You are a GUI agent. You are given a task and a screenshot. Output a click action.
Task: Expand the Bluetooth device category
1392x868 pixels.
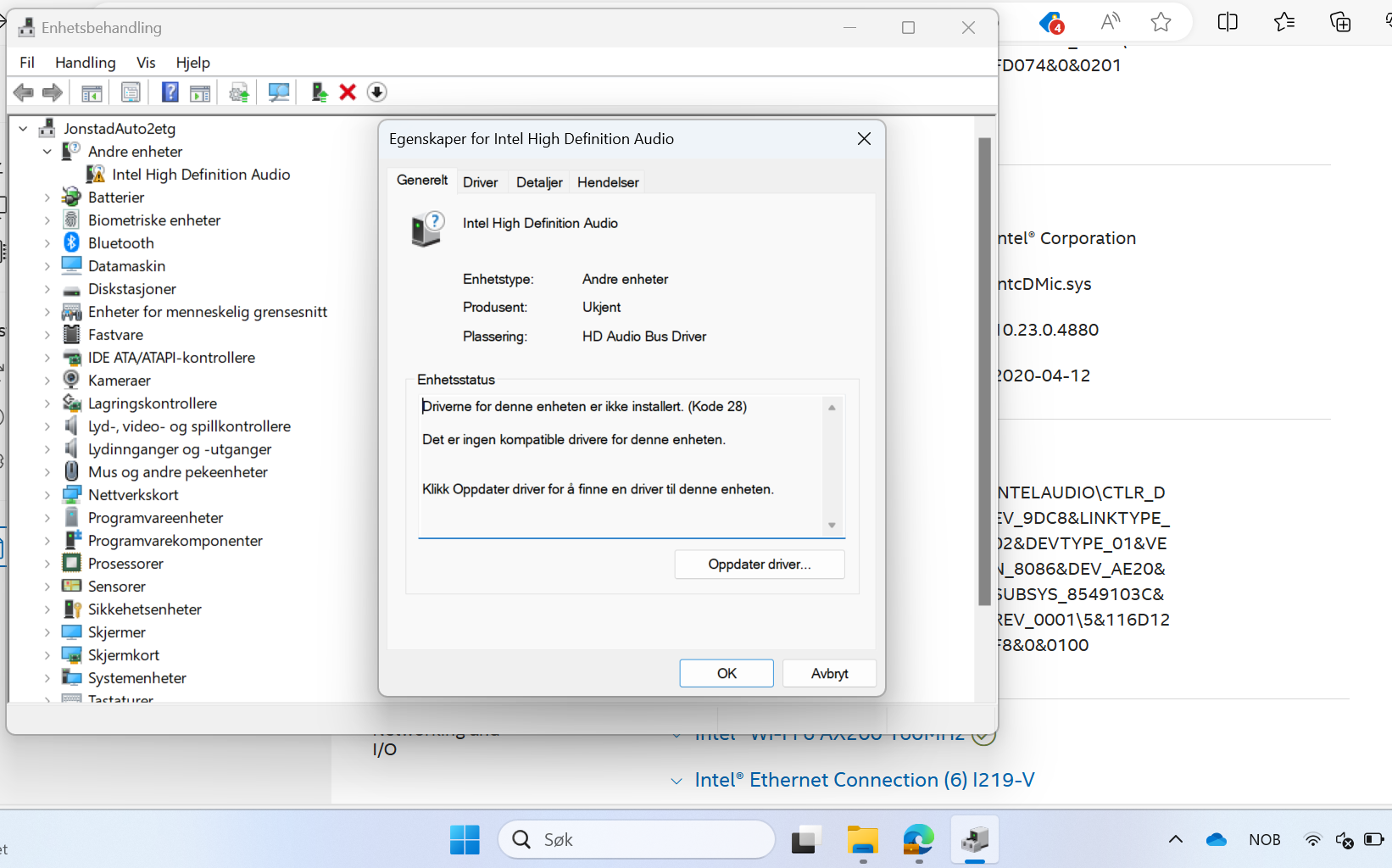coord(48,242)
